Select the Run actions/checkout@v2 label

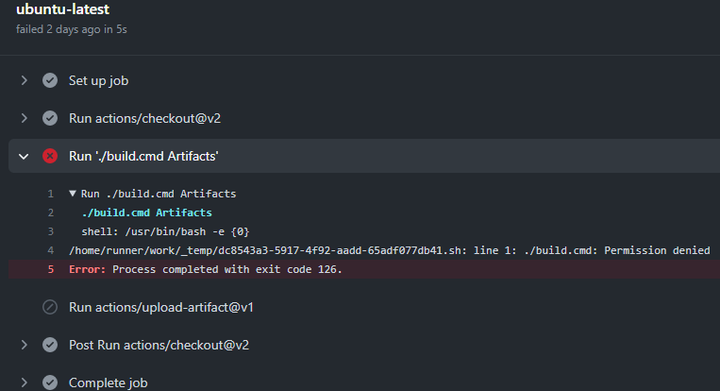coord(145,118)
